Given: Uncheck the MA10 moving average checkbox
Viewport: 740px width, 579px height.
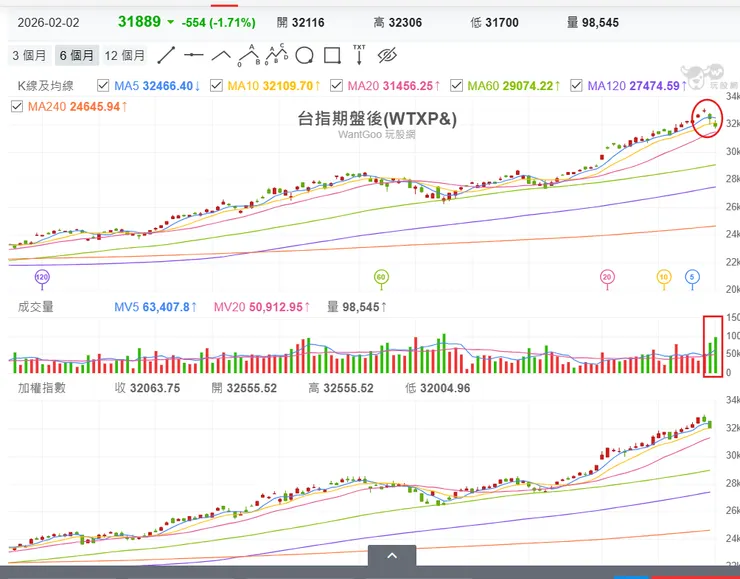Looking at the screenshot, I should tap(216, 85).
